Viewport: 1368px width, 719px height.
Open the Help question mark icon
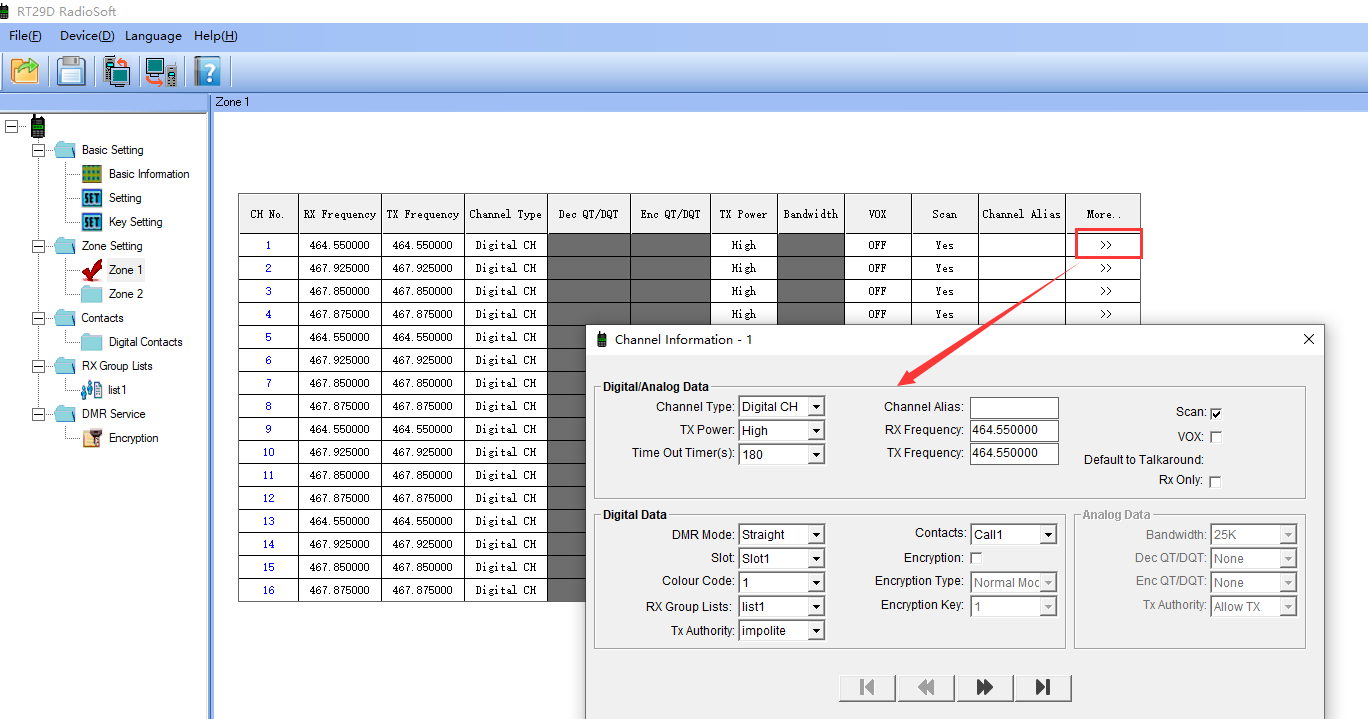(207, 71)
